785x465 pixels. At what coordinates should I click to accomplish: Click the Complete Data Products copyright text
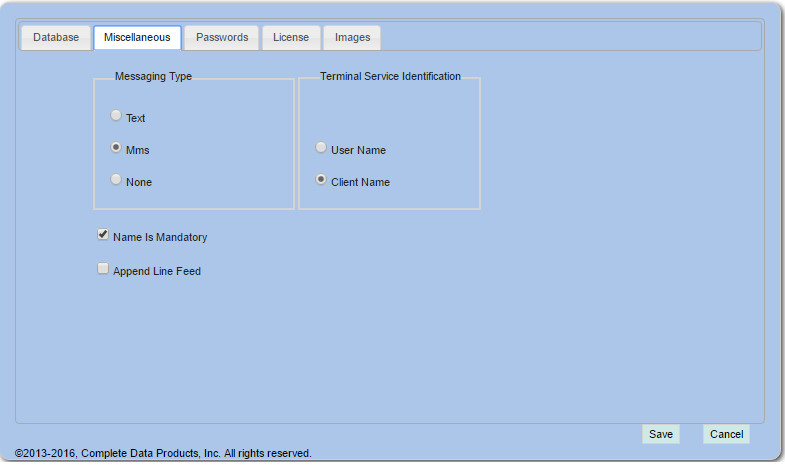point(163,453)
